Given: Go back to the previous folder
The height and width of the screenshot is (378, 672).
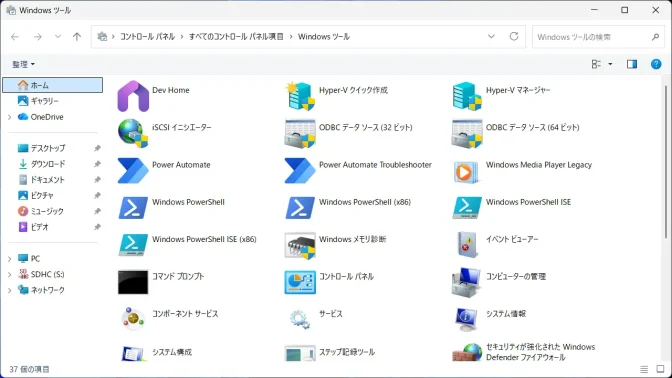Looking at the screenshot, I should pyautogui.click(x=15, y=37).
